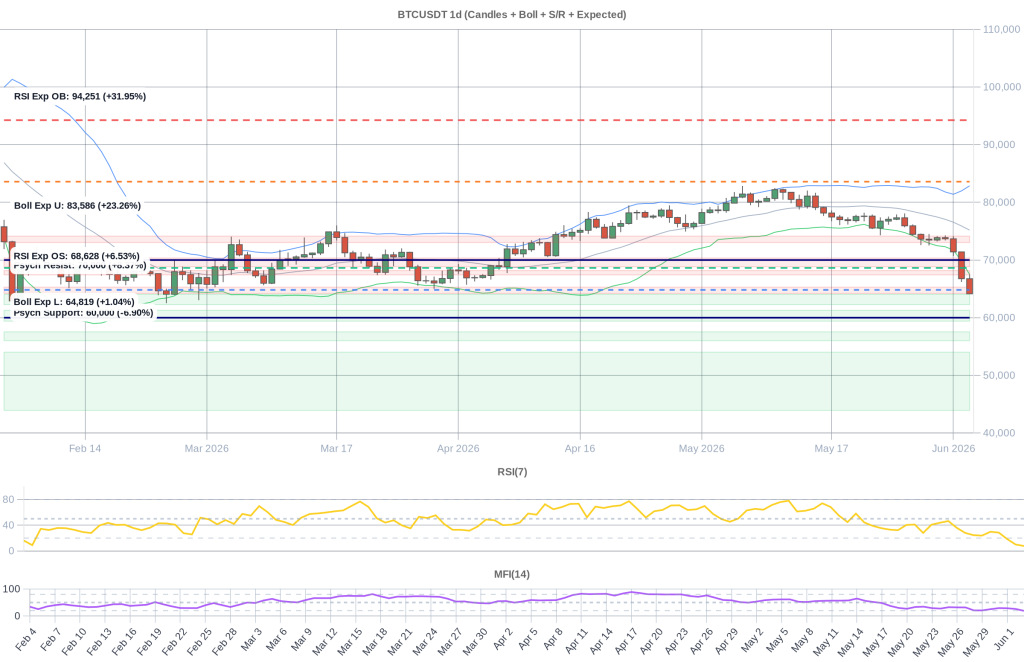Click the red dashed RSI overbought line
Viewport: 1024px width, 662px height.
click(487, 120)
